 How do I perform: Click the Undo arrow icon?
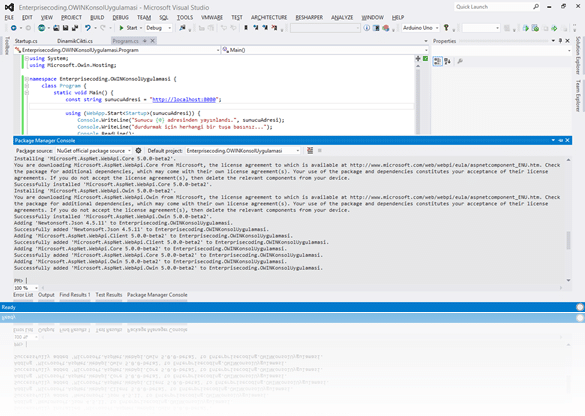[x=88, y=28]
